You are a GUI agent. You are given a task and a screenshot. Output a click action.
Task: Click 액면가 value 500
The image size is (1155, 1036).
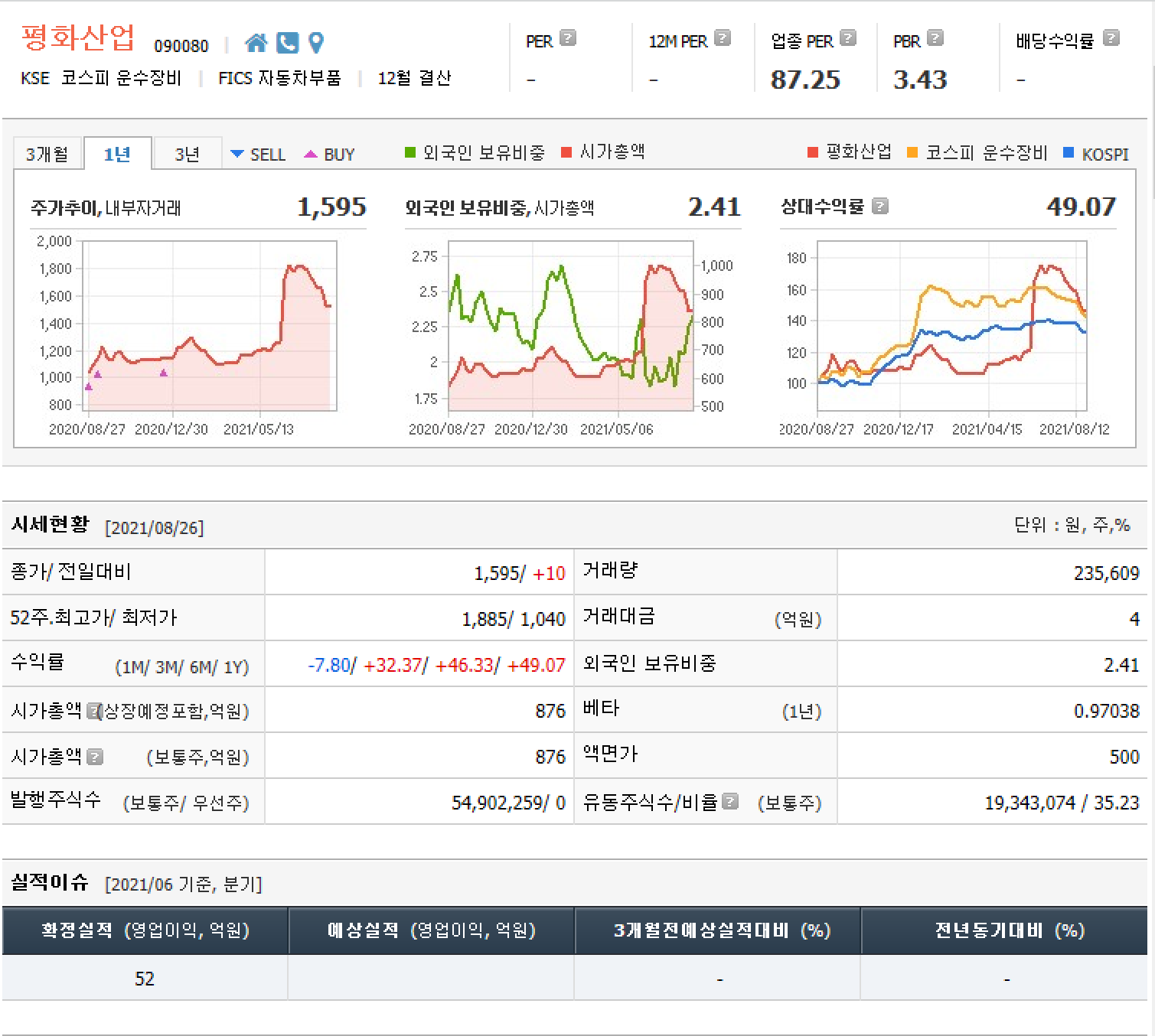[x=1124, y=757]
